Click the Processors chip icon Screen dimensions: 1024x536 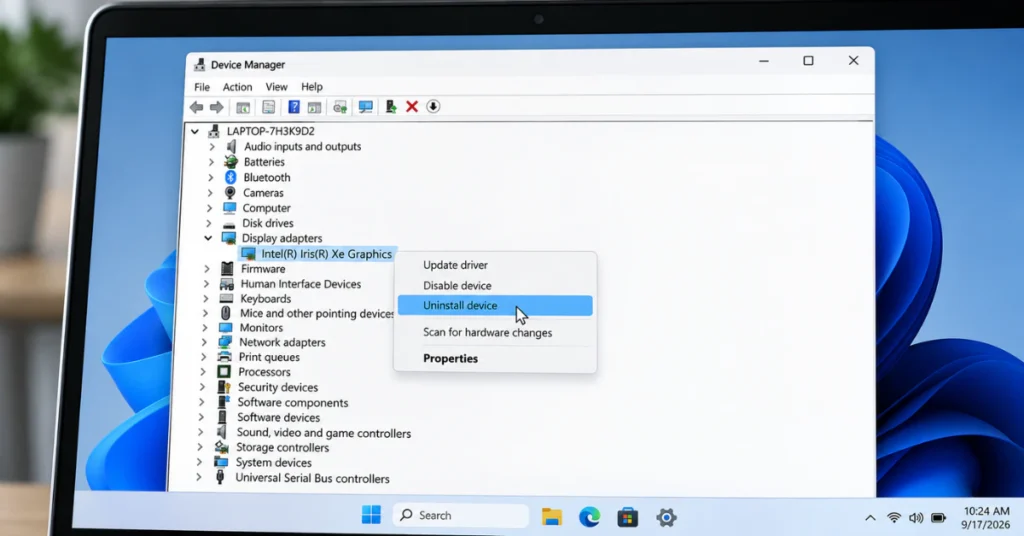(224, 371)
